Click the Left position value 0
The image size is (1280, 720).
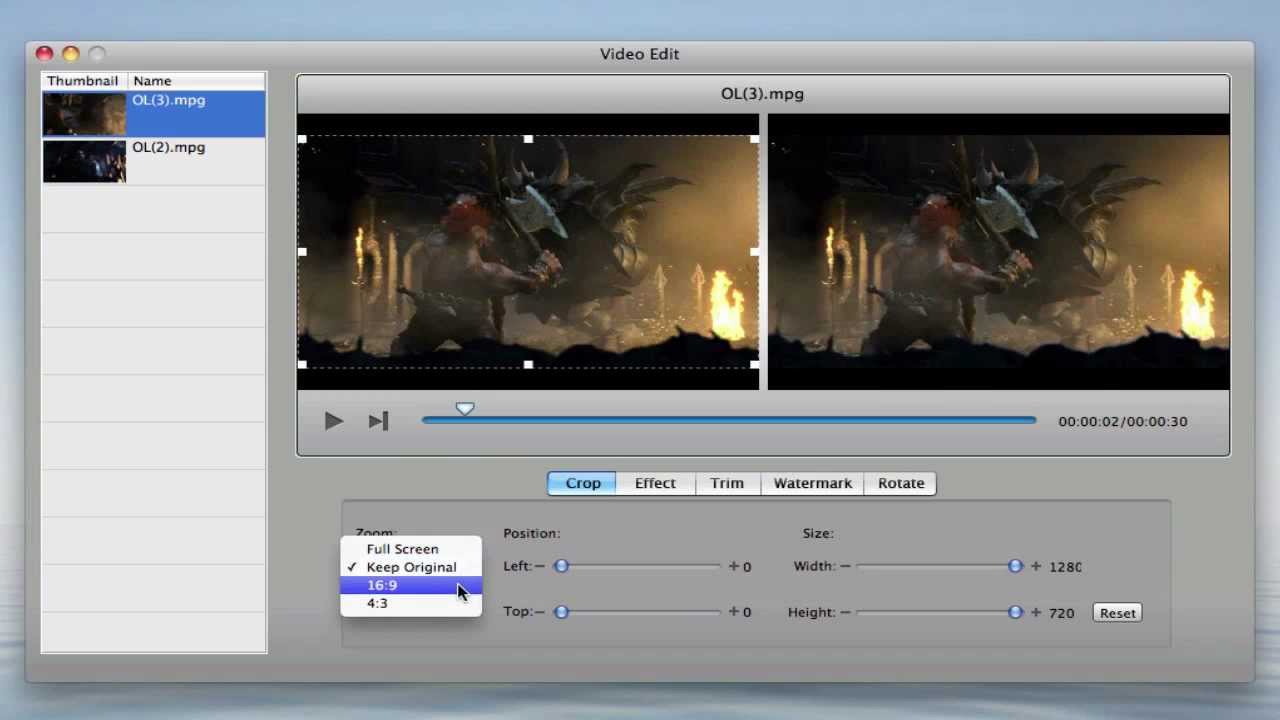747,567
